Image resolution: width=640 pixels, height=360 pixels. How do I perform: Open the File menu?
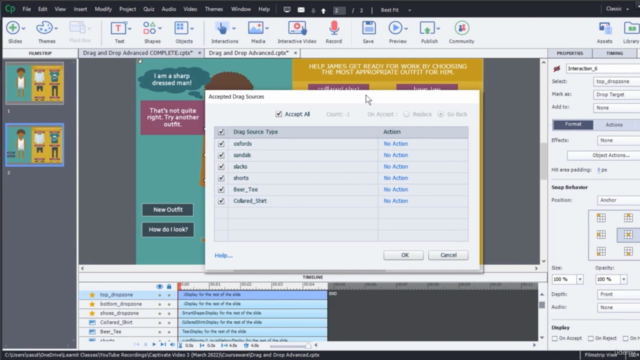[x=27, y=9]
